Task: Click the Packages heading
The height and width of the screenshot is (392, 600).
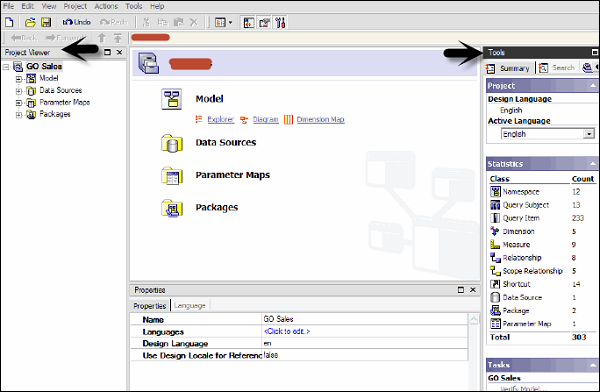Action: click(x=217, y=207)
